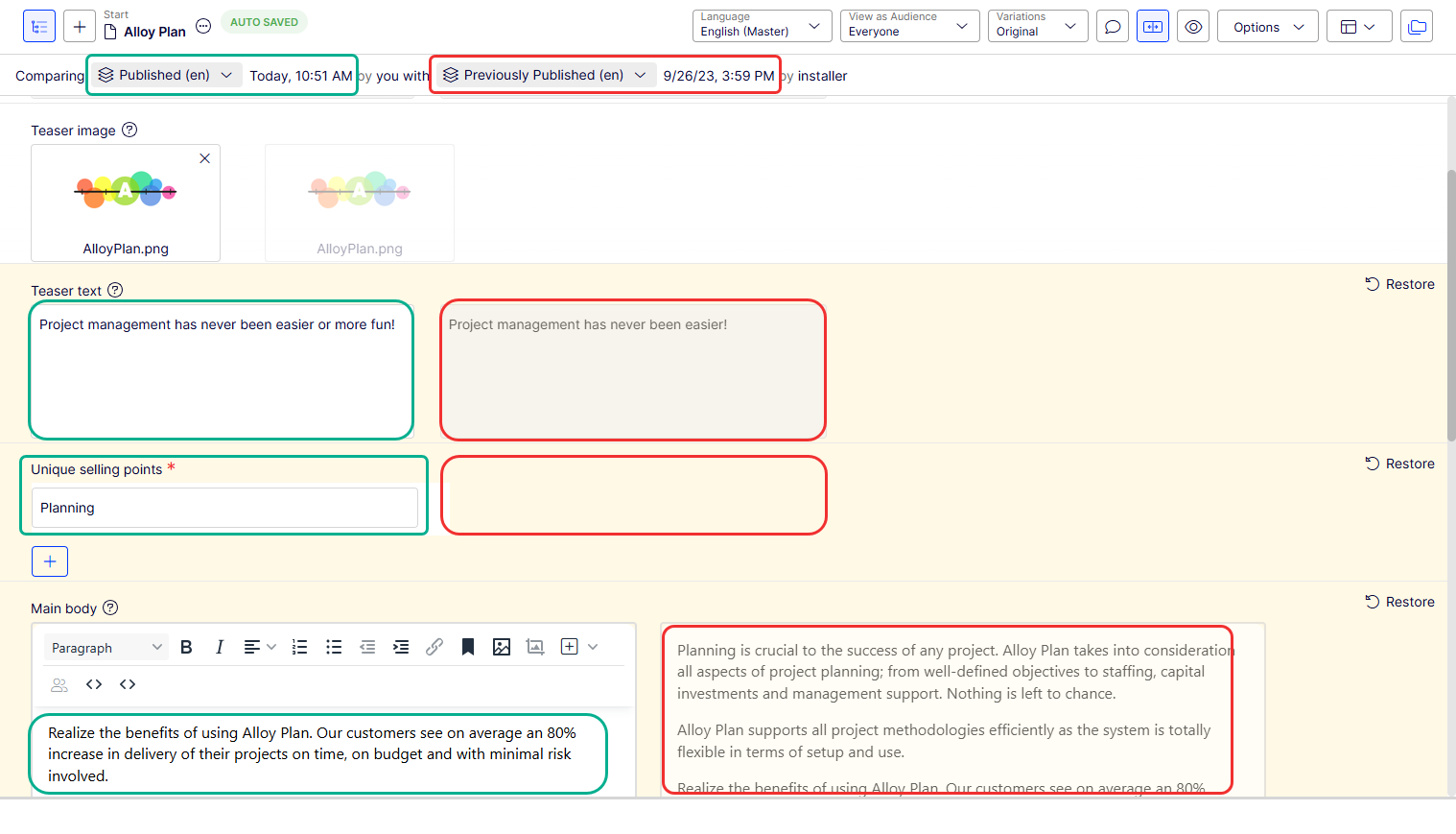
Task: Click the insert link chain icon
Action: click(x=434, y=648)
